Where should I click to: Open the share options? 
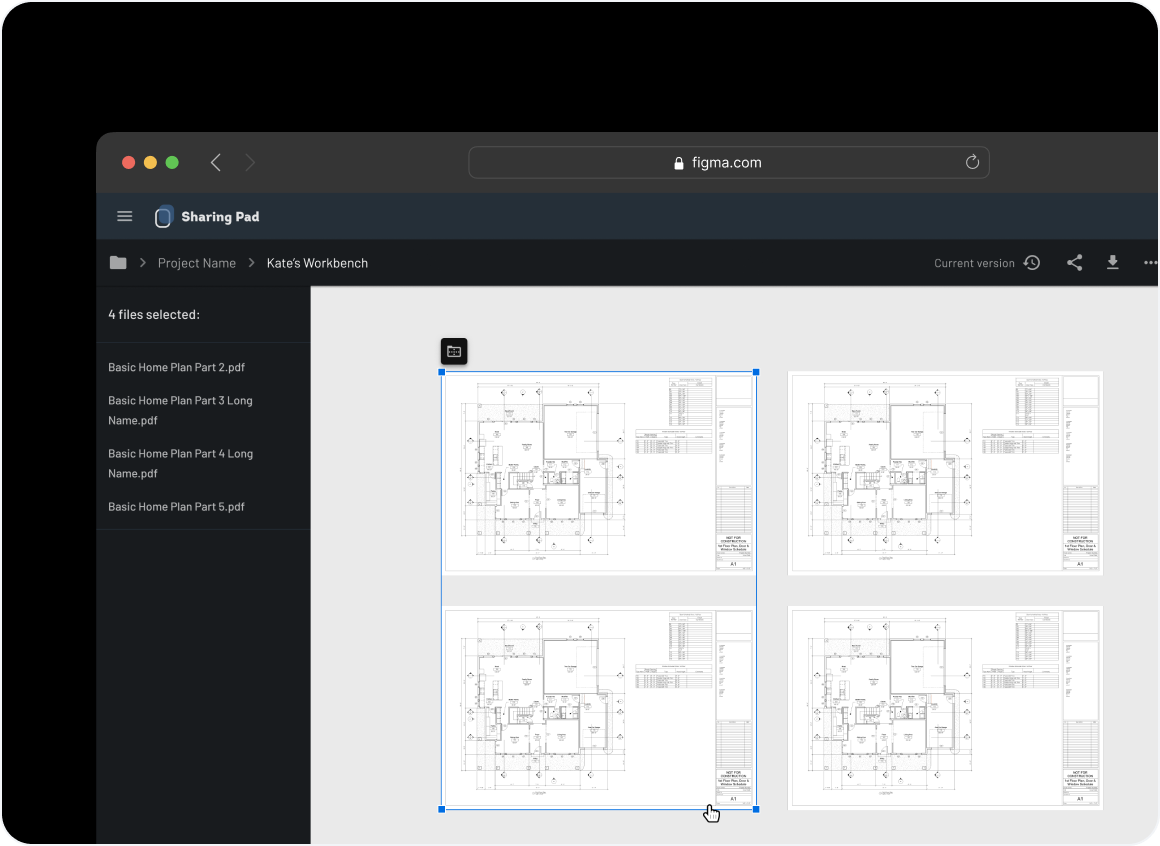(1074, 262)
